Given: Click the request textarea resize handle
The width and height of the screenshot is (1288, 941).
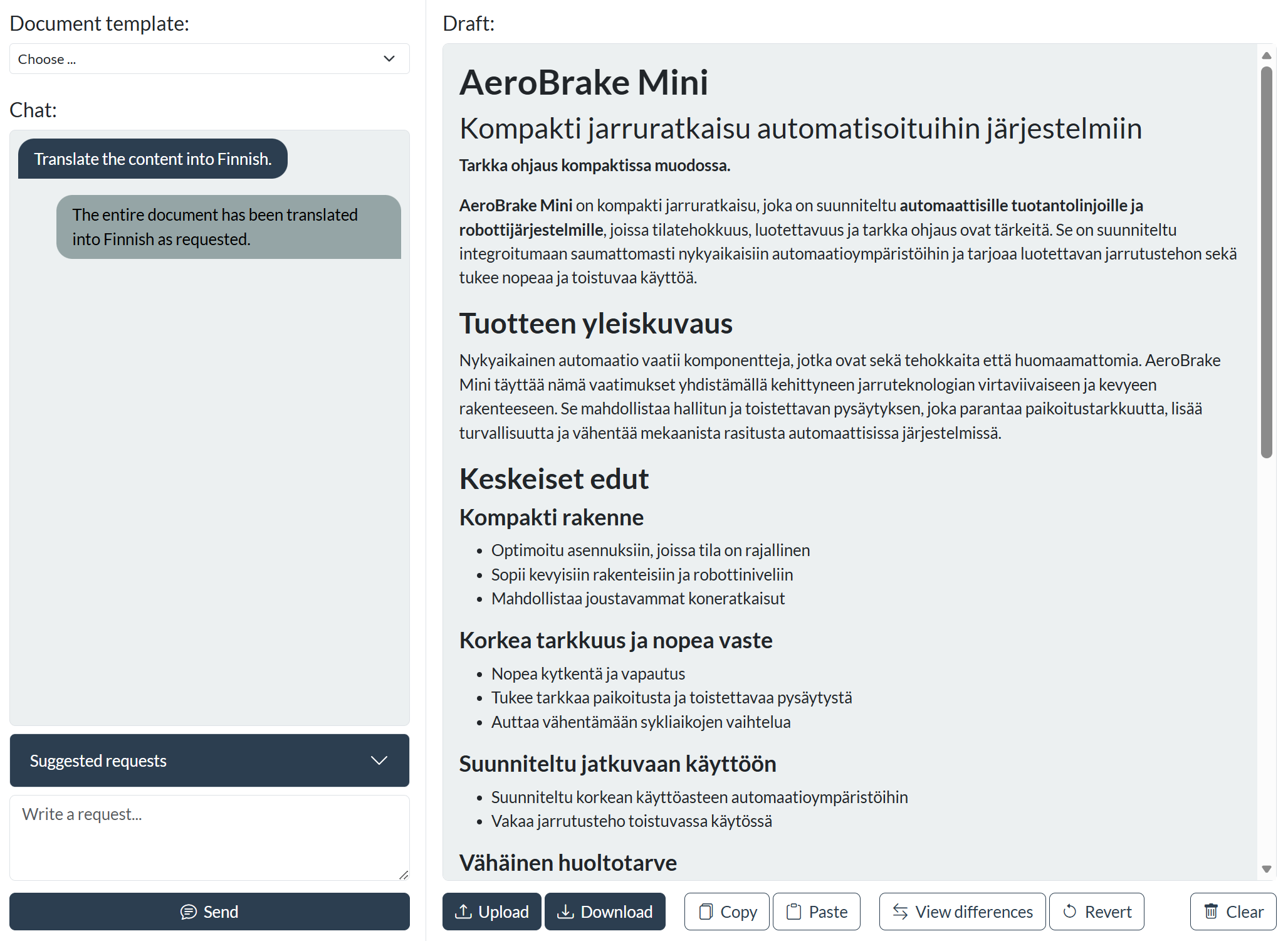Looking at the screenshot, I should coord(404,875).
